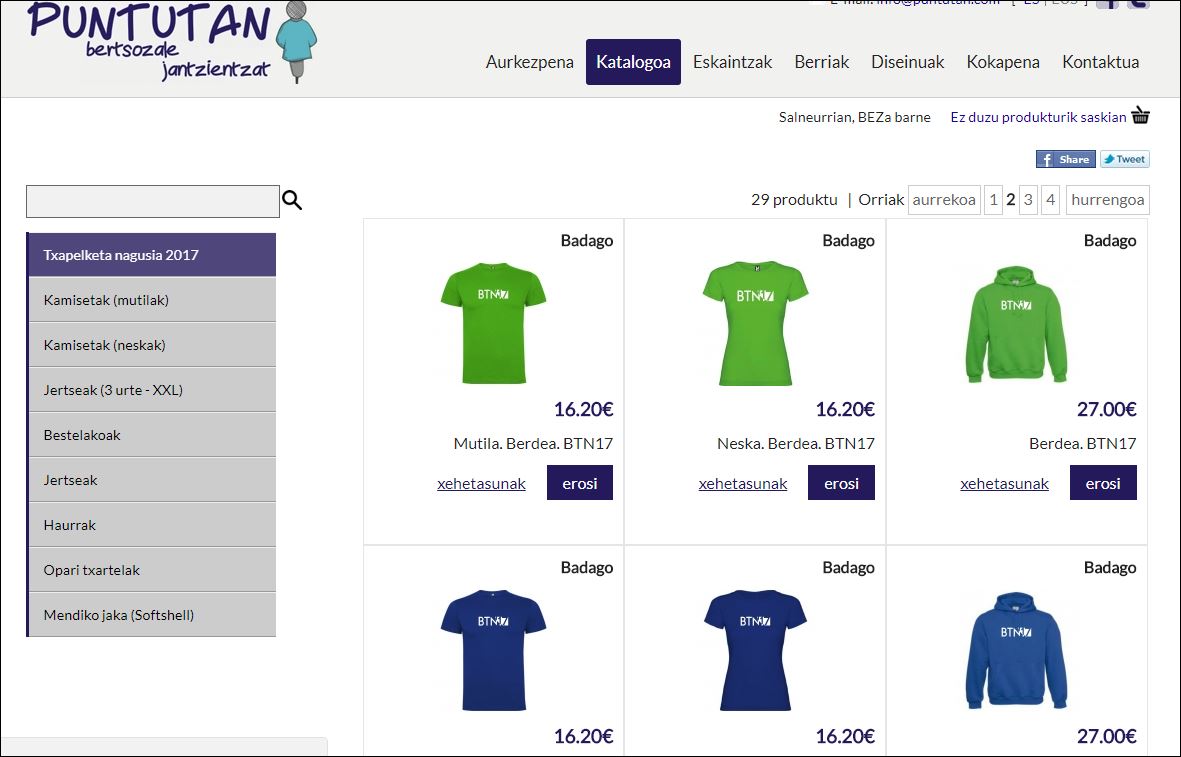Select the Katalogoa menu tab

(x=633, y=62)
